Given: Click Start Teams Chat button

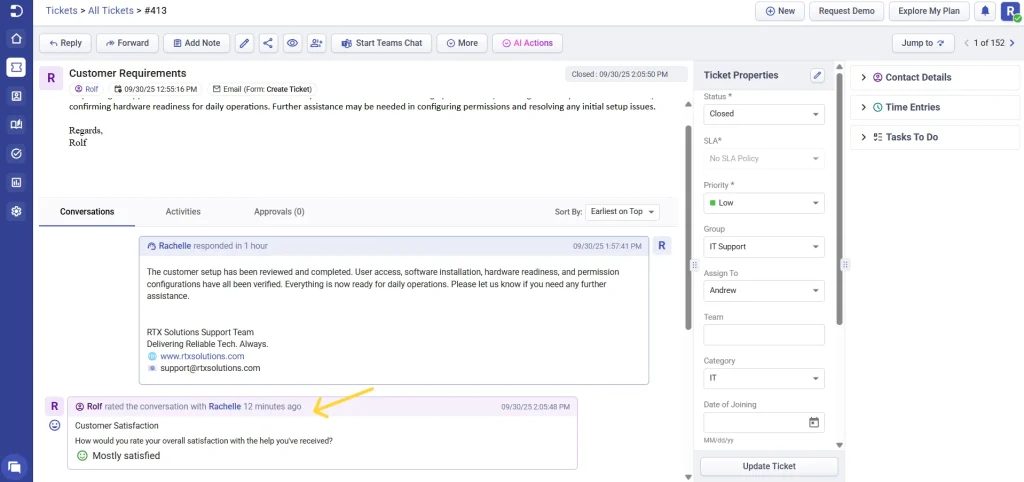Looking at the screenshot, I should point(381,43).
